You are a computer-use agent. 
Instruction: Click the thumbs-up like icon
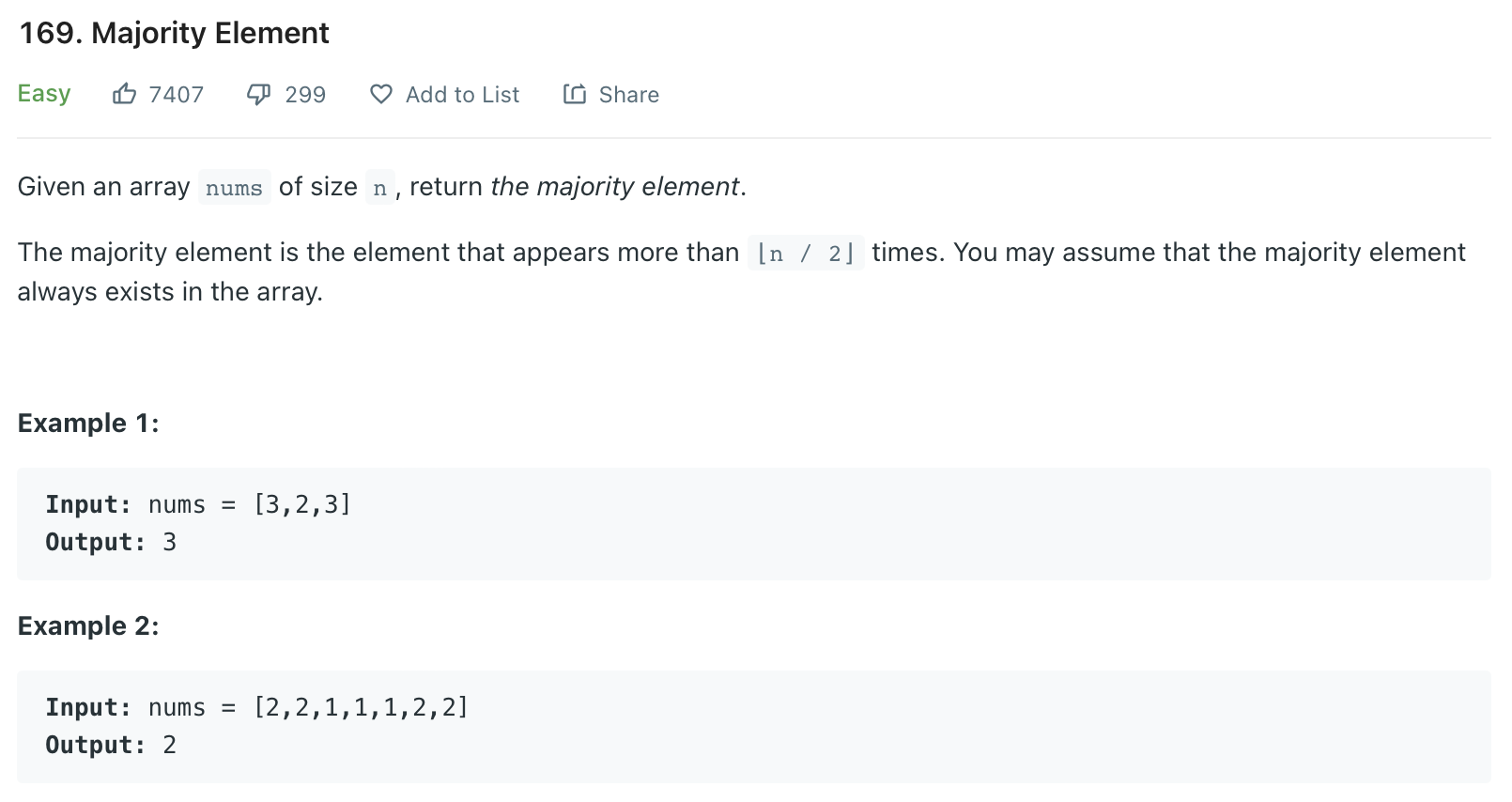coord(127,93)
